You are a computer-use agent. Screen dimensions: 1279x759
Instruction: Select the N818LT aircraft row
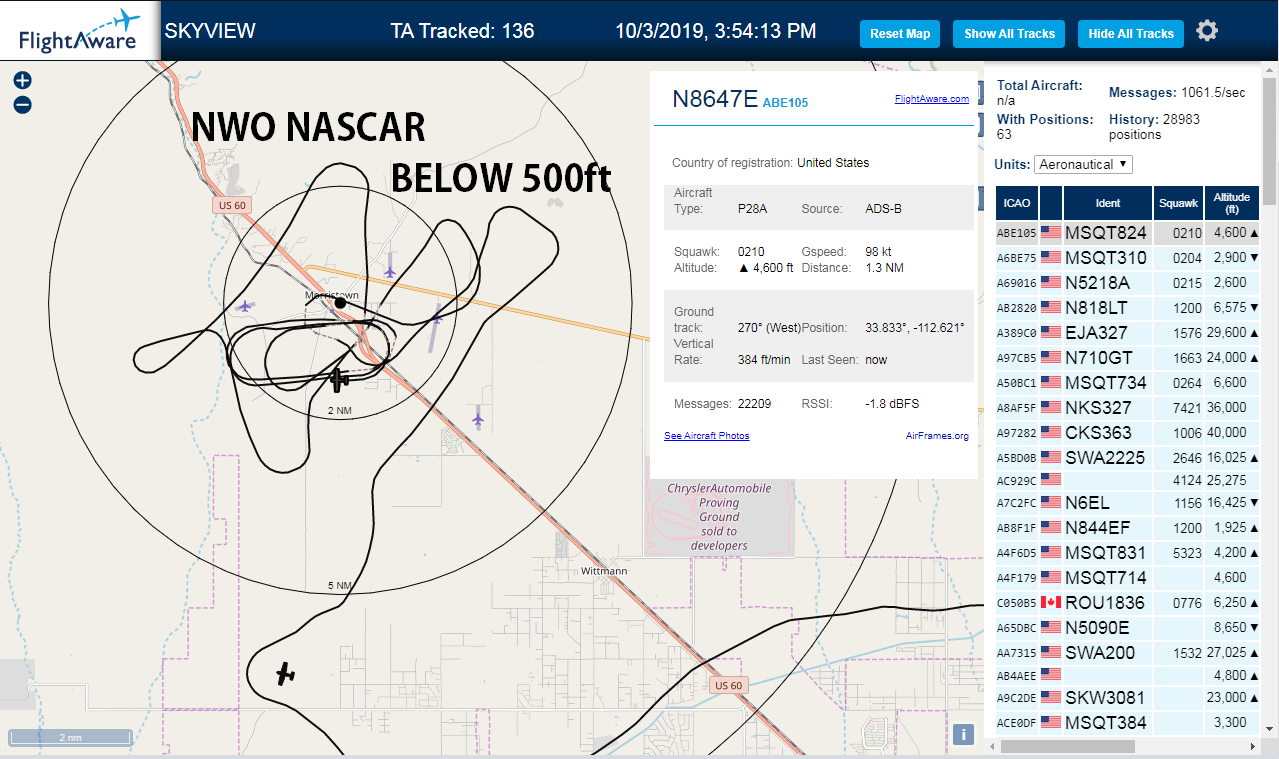tap(1128, 308)
